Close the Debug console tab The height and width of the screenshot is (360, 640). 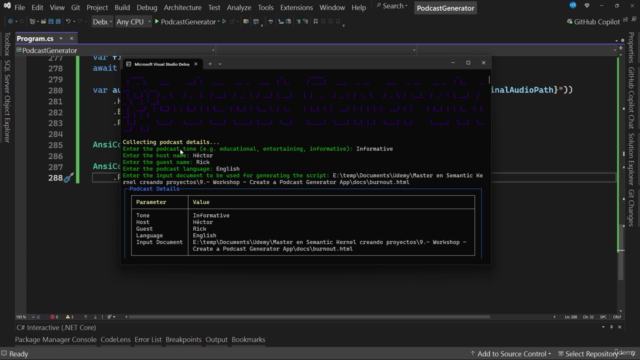point(196,64)
